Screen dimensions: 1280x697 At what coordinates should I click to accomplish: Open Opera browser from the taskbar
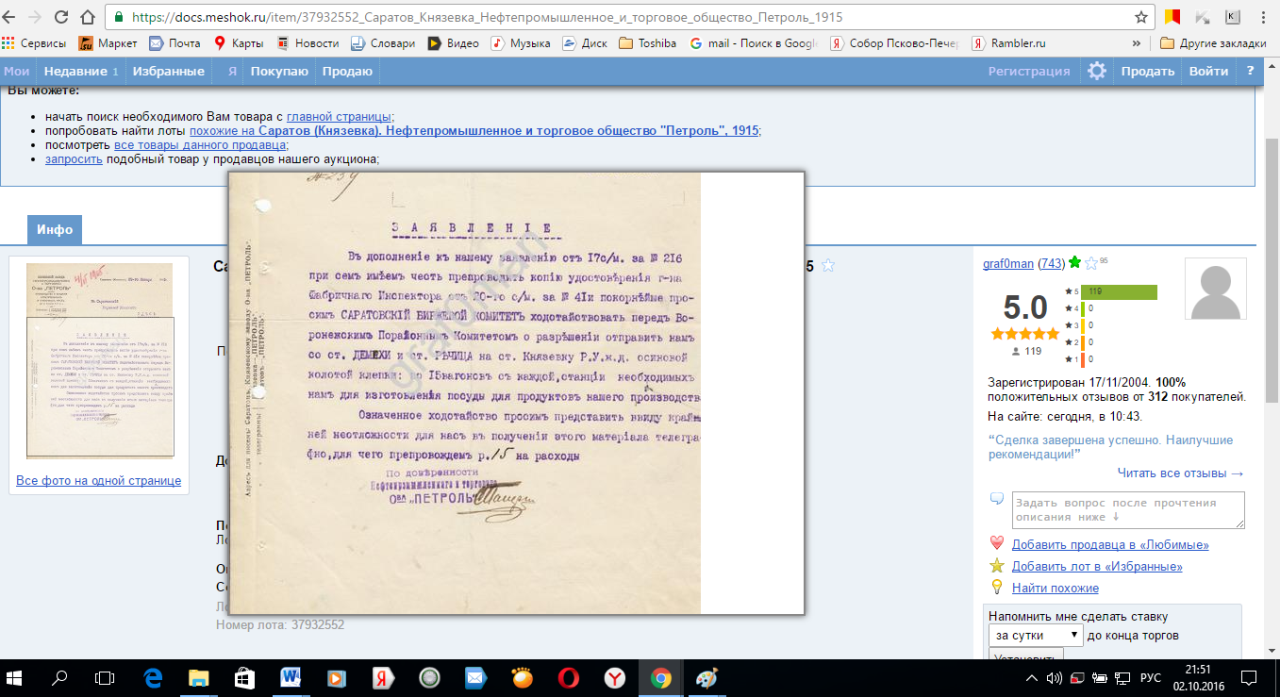point(567,678)
